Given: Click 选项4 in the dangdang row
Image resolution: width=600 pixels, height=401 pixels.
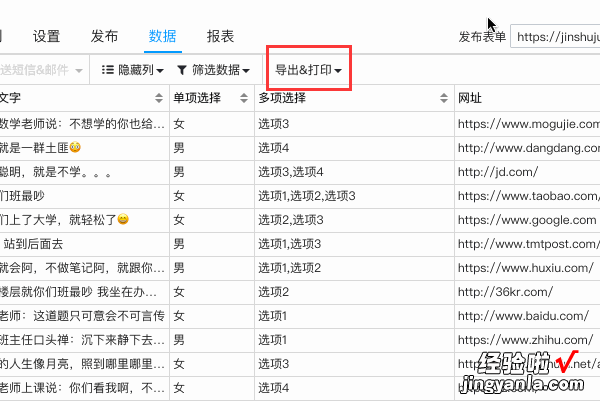Looking at the screenshot, I should 274,148.
